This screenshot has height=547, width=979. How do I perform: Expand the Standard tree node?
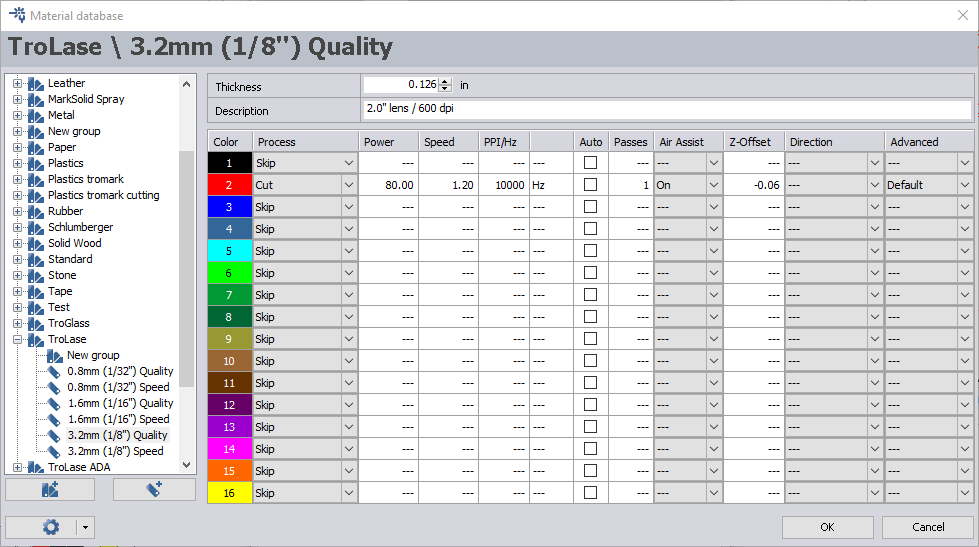pyautogui.click(x=17, y=260)
